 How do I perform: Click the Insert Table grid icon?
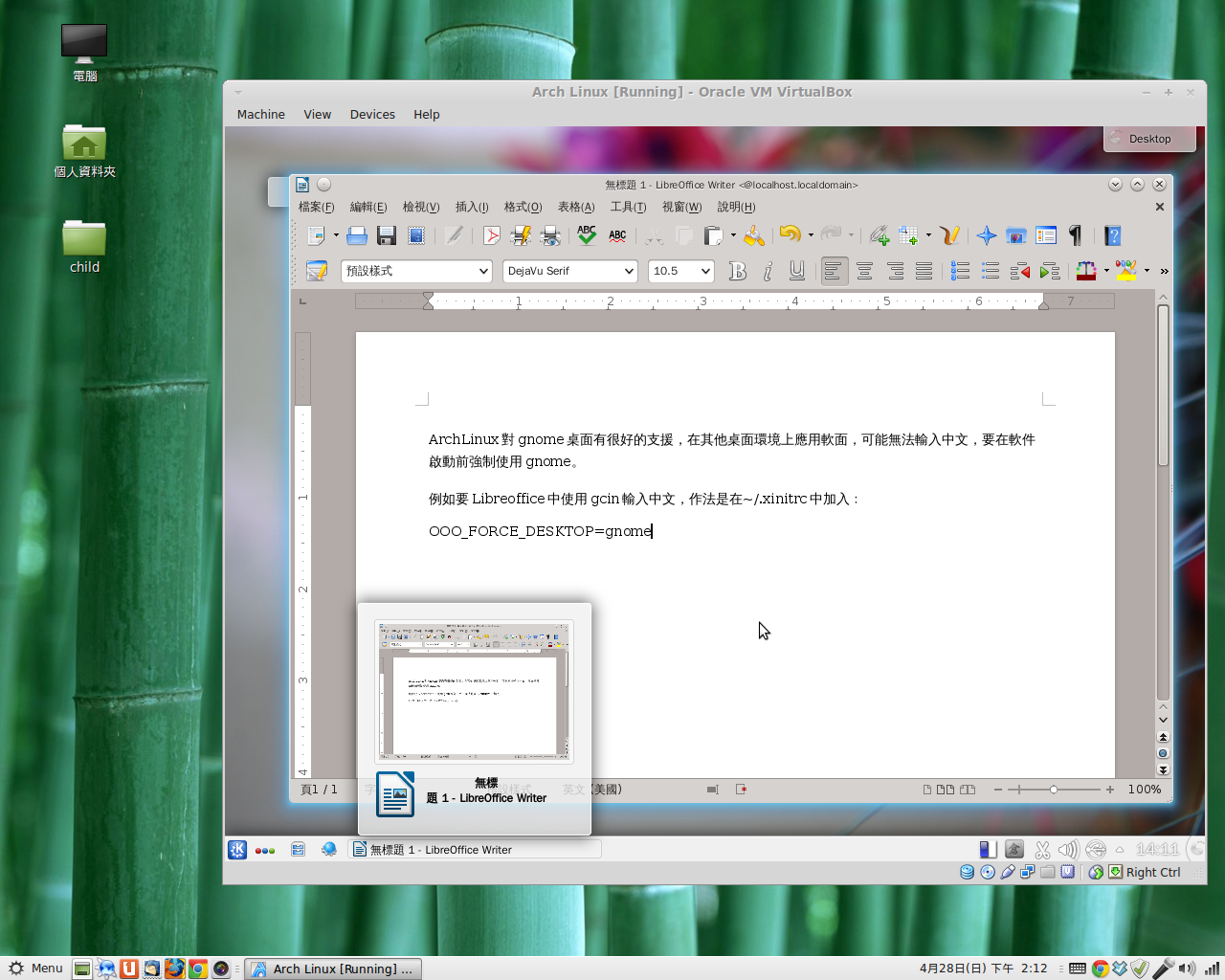pos(908,235)
